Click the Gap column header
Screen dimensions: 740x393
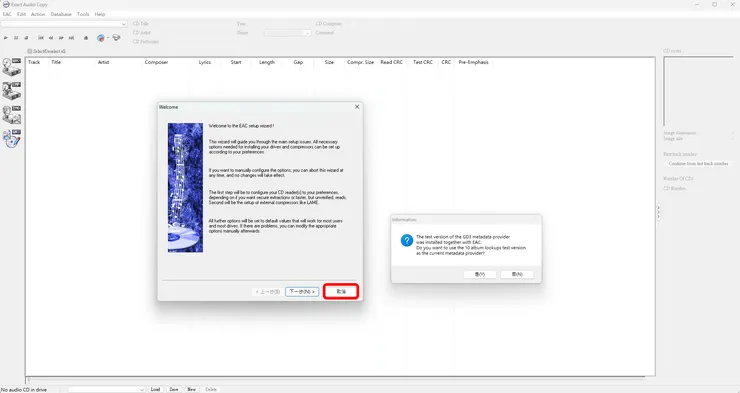pyautogui.click(x=298, y=62)
